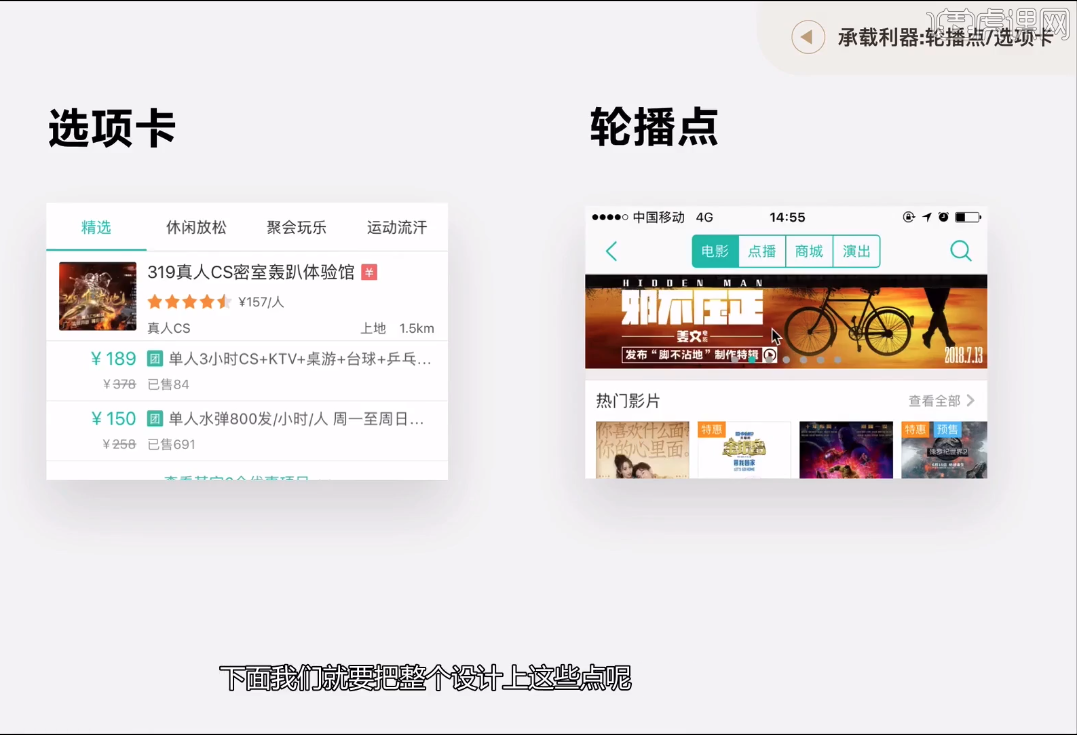The image size is (1077, 735).
Task: Open the third hot movie poster
Action: 846,450
